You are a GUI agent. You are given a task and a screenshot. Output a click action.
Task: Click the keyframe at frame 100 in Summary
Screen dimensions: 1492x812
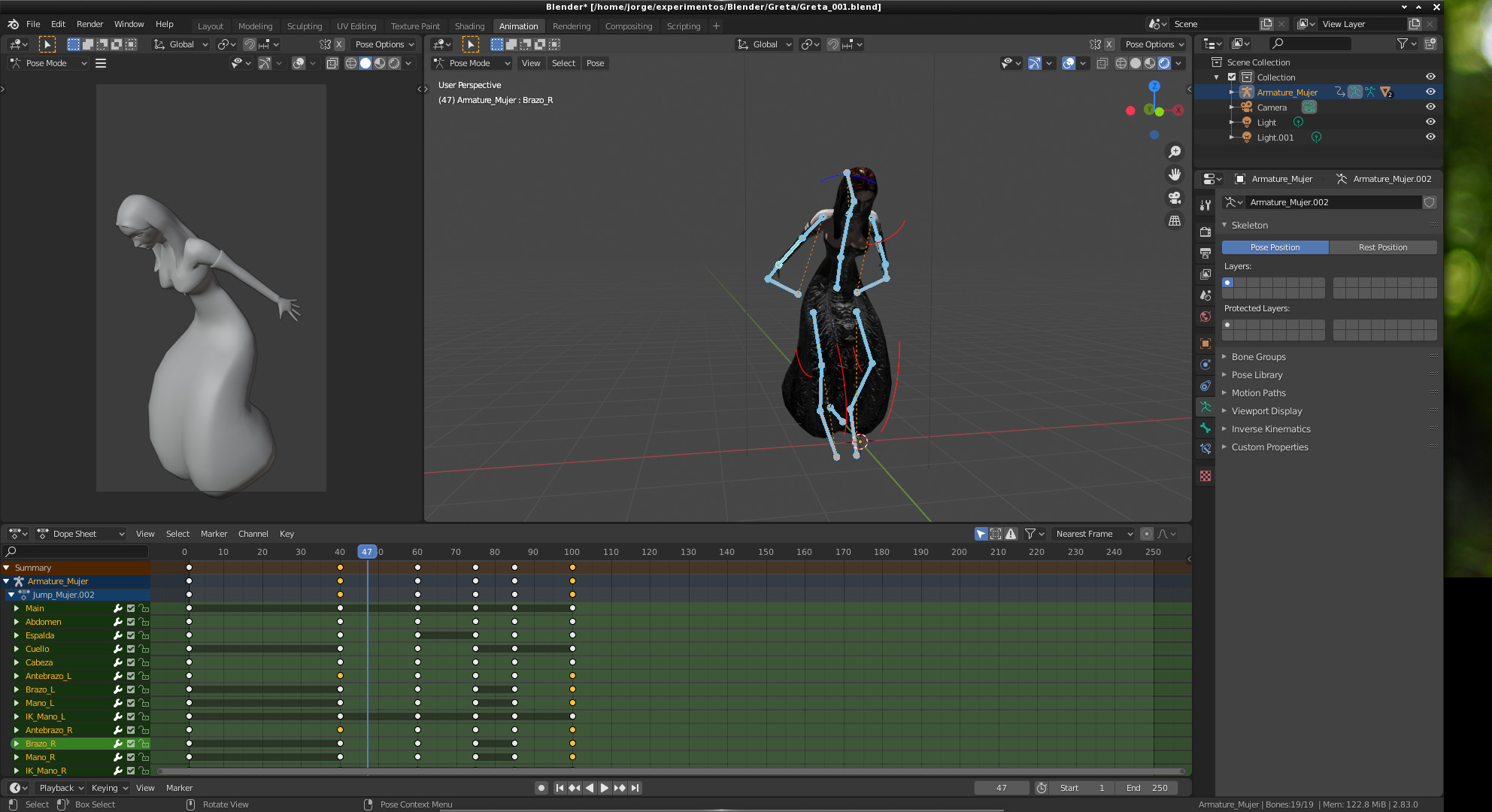point(572,568)
